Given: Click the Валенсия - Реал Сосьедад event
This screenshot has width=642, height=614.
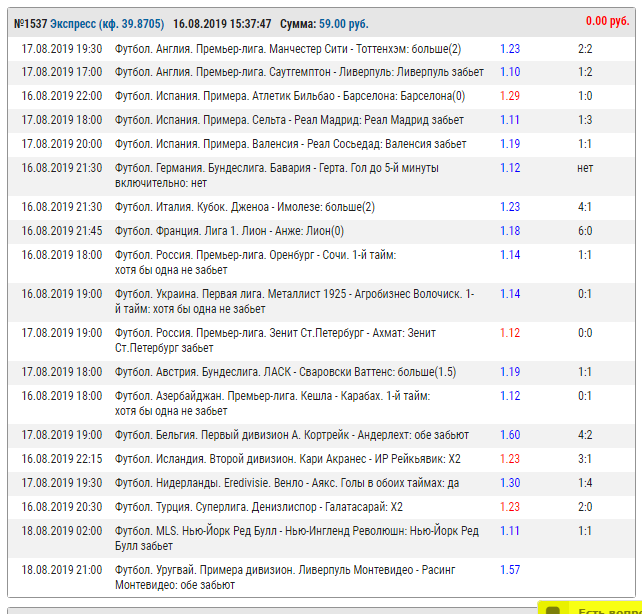Looking at the screenshot, I should (290, 144).
